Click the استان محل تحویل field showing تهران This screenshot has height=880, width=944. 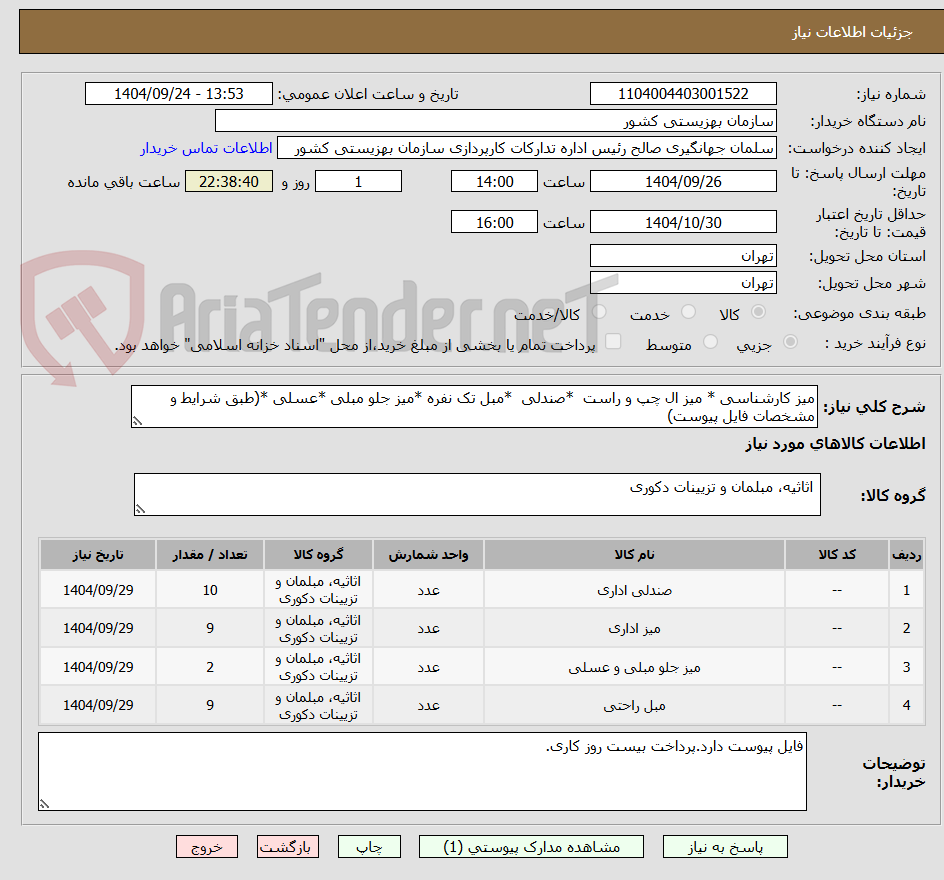tap(683, 255)
